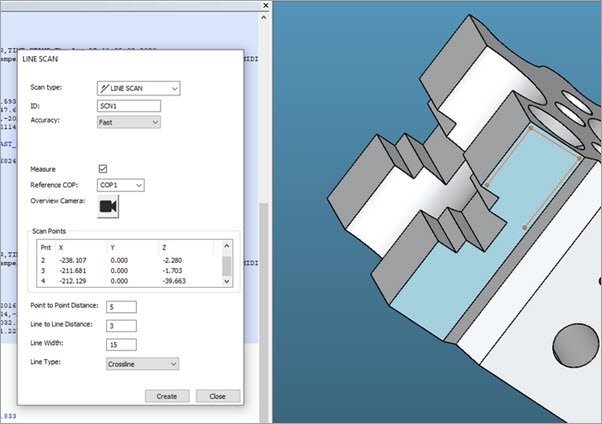Close the edit window pane with X
Viewport: 602px width, 424px height.
tap(263, 6)
